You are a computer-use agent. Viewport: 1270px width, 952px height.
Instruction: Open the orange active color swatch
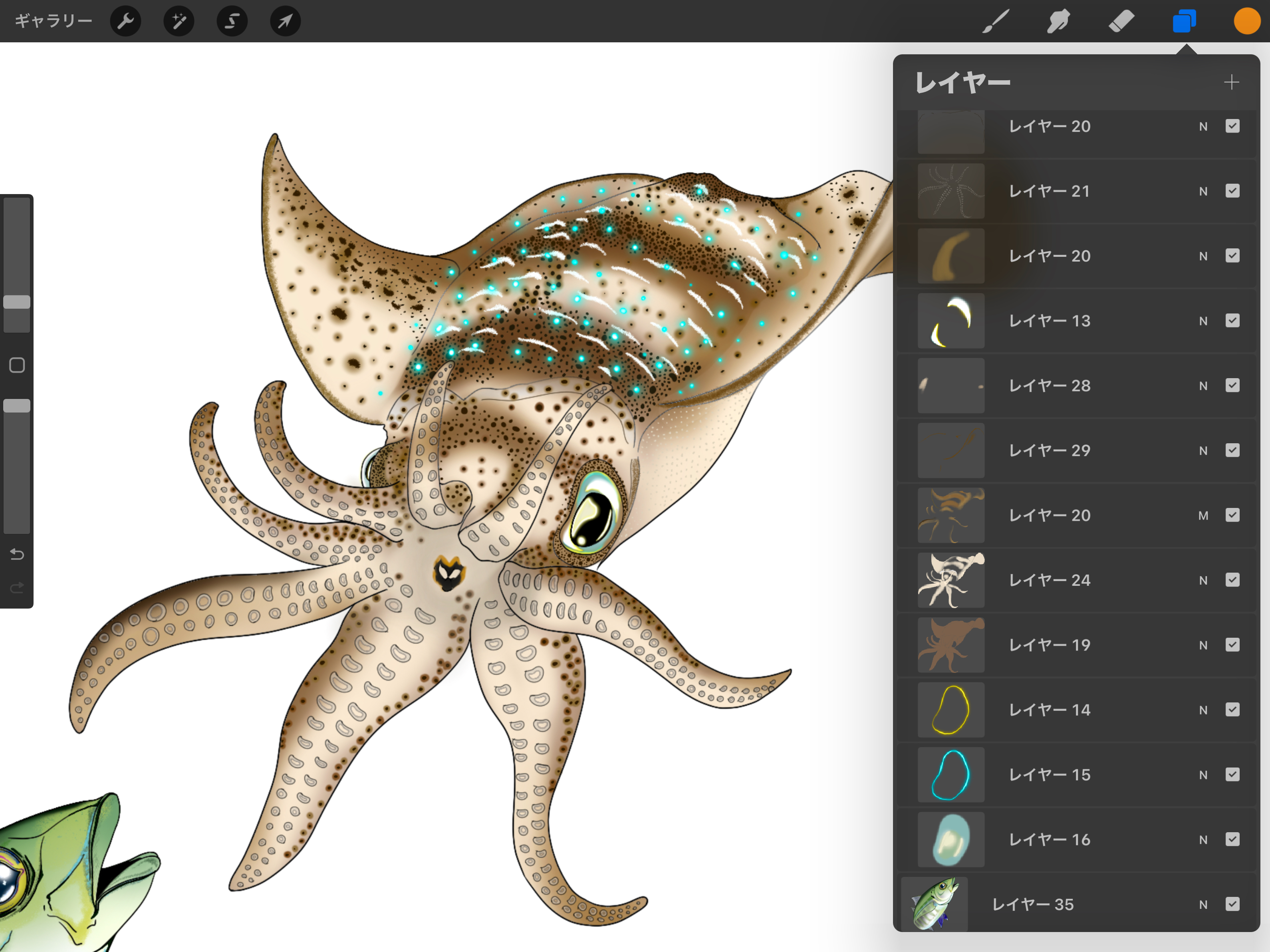tap(1246, 21)
